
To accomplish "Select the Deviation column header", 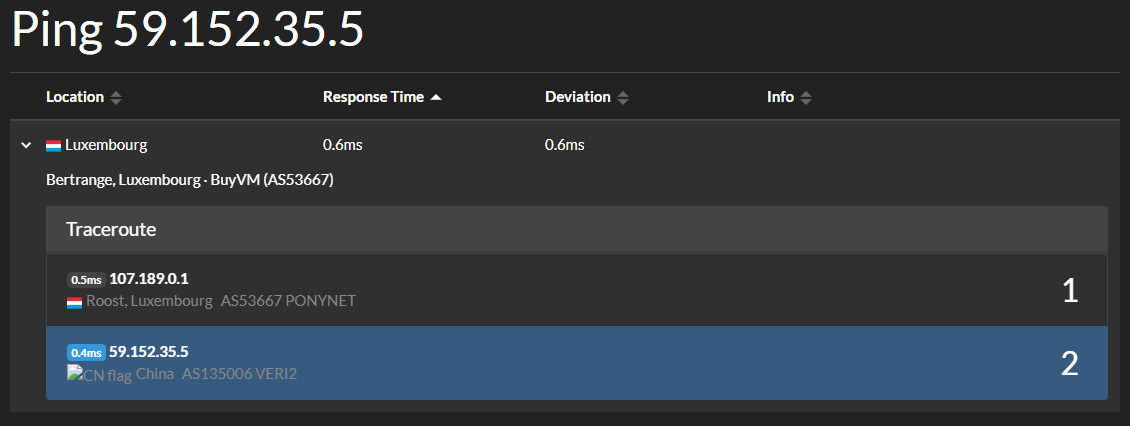I will click(578, 97).
